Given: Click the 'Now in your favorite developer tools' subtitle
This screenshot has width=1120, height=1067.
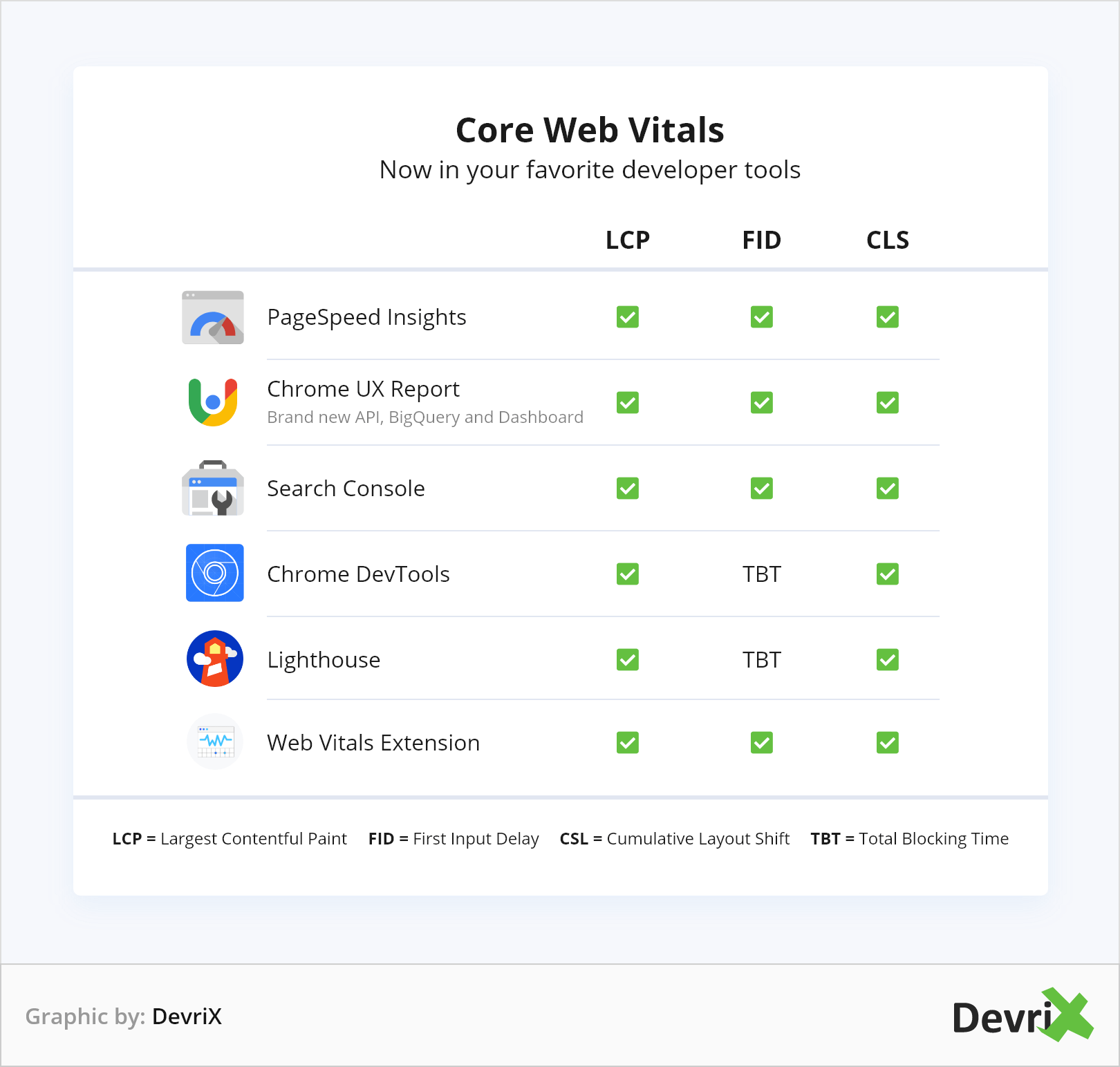Looking at the screenshot, I should tap(590, 170).
